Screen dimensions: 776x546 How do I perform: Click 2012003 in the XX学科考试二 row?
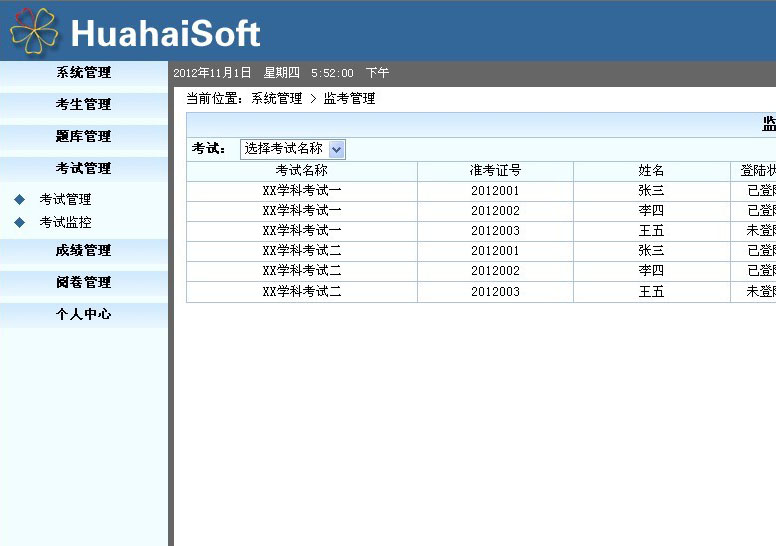click(495, 292)
